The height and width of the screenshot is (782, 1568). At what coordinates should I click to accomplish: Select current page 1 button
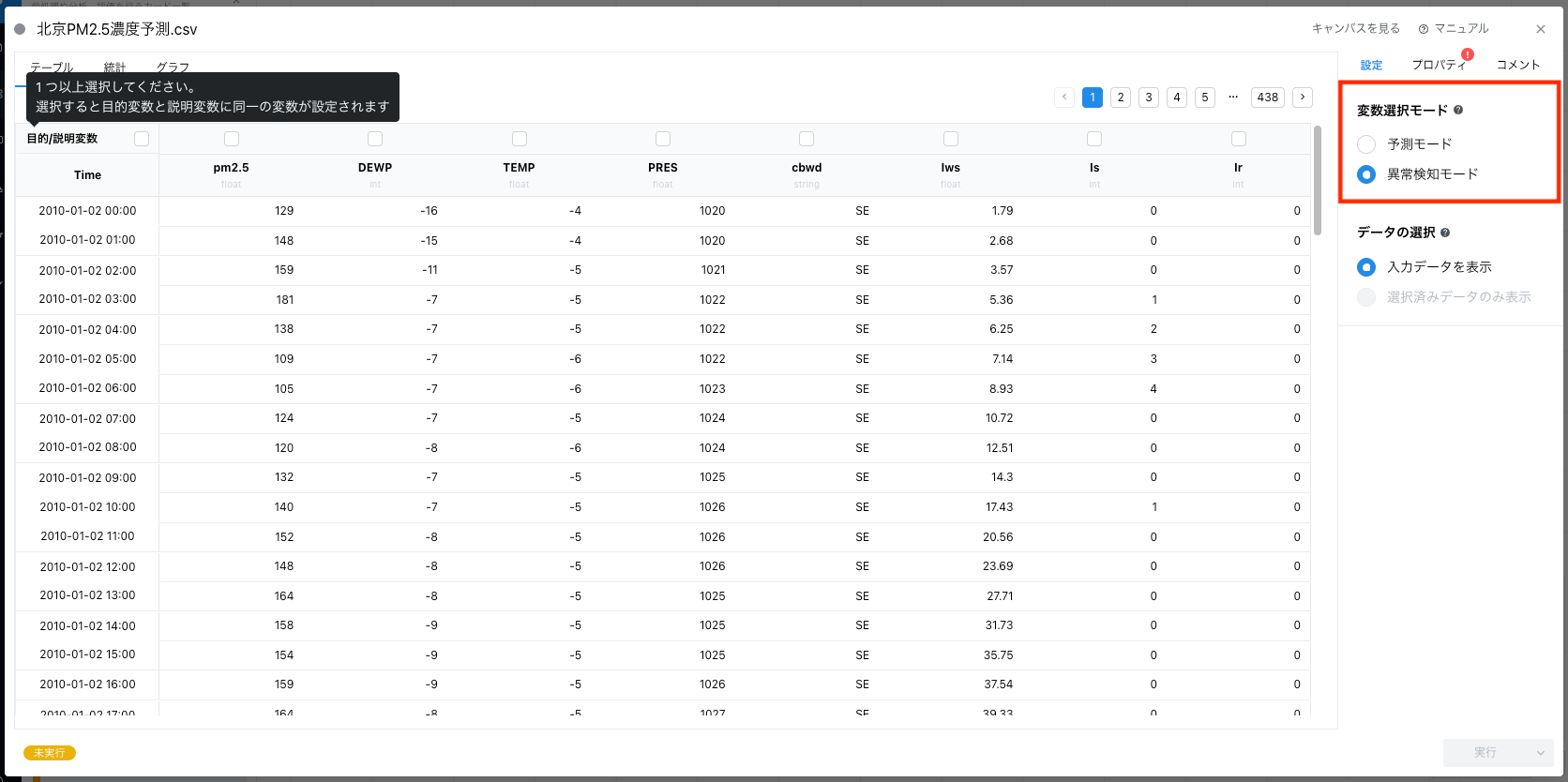1093,98
